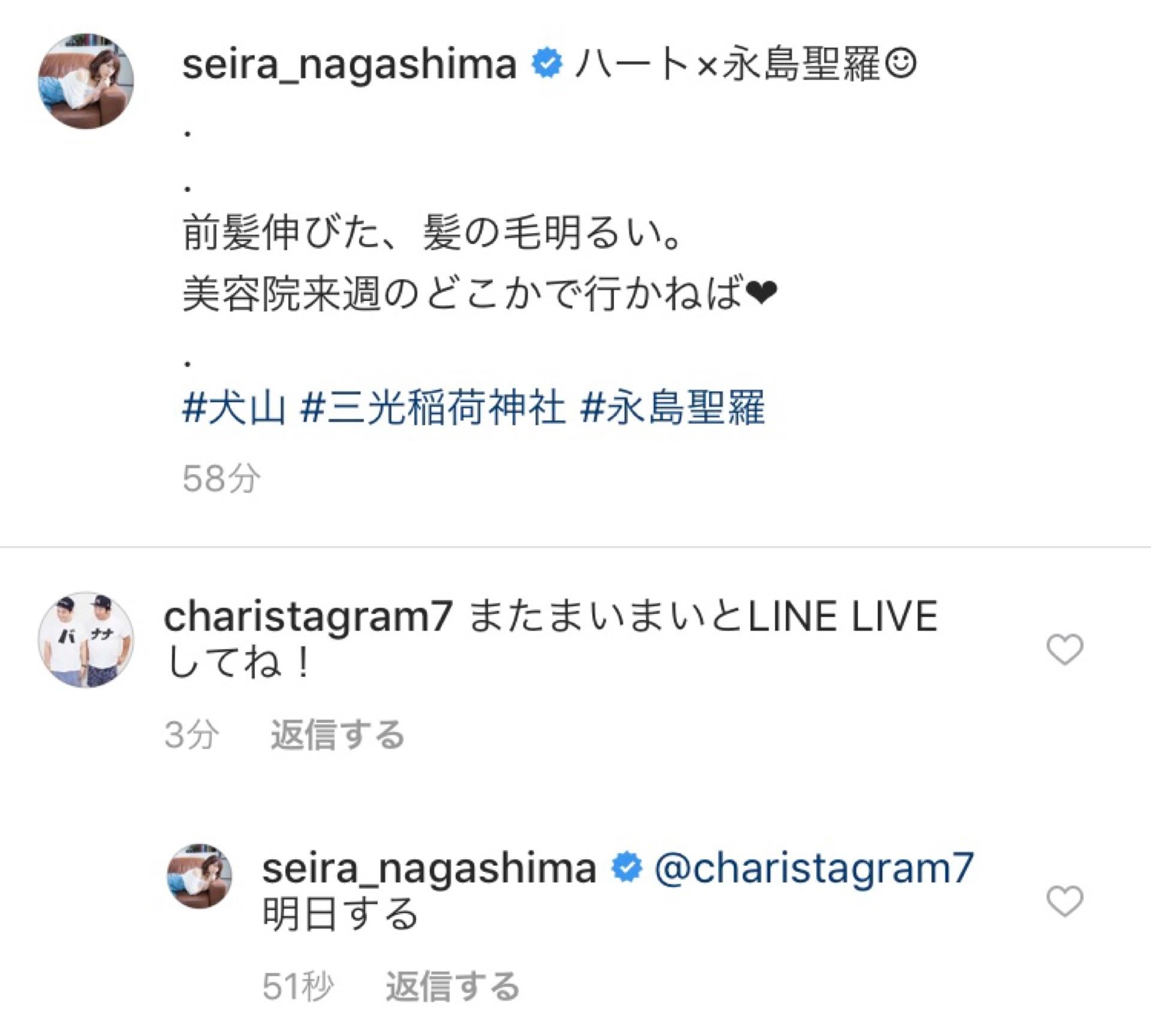Open charistagram7's profile picture
This screenshot has height=1036, width=1151.
tap(86, 639)
